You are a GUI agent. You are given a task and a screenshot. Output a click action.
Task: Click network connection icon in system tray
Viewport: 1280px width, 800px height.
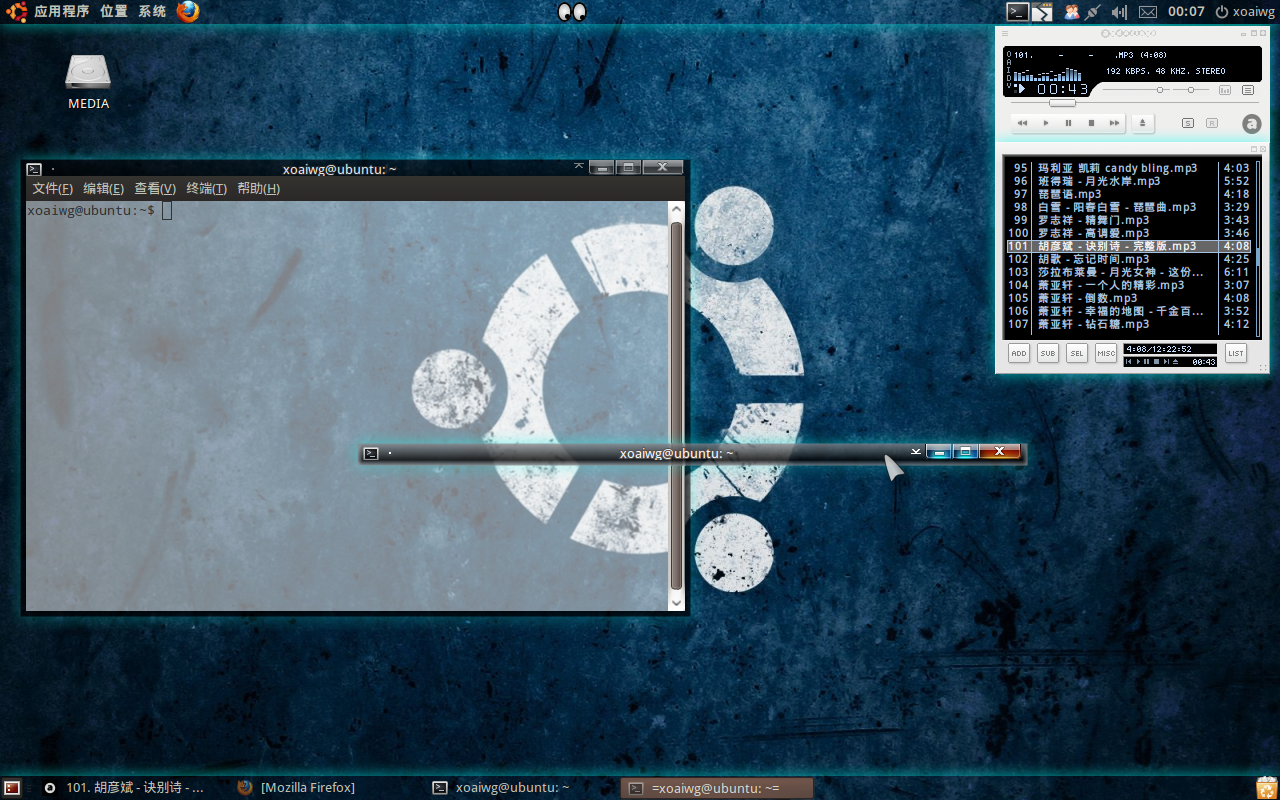[1094, 12]
